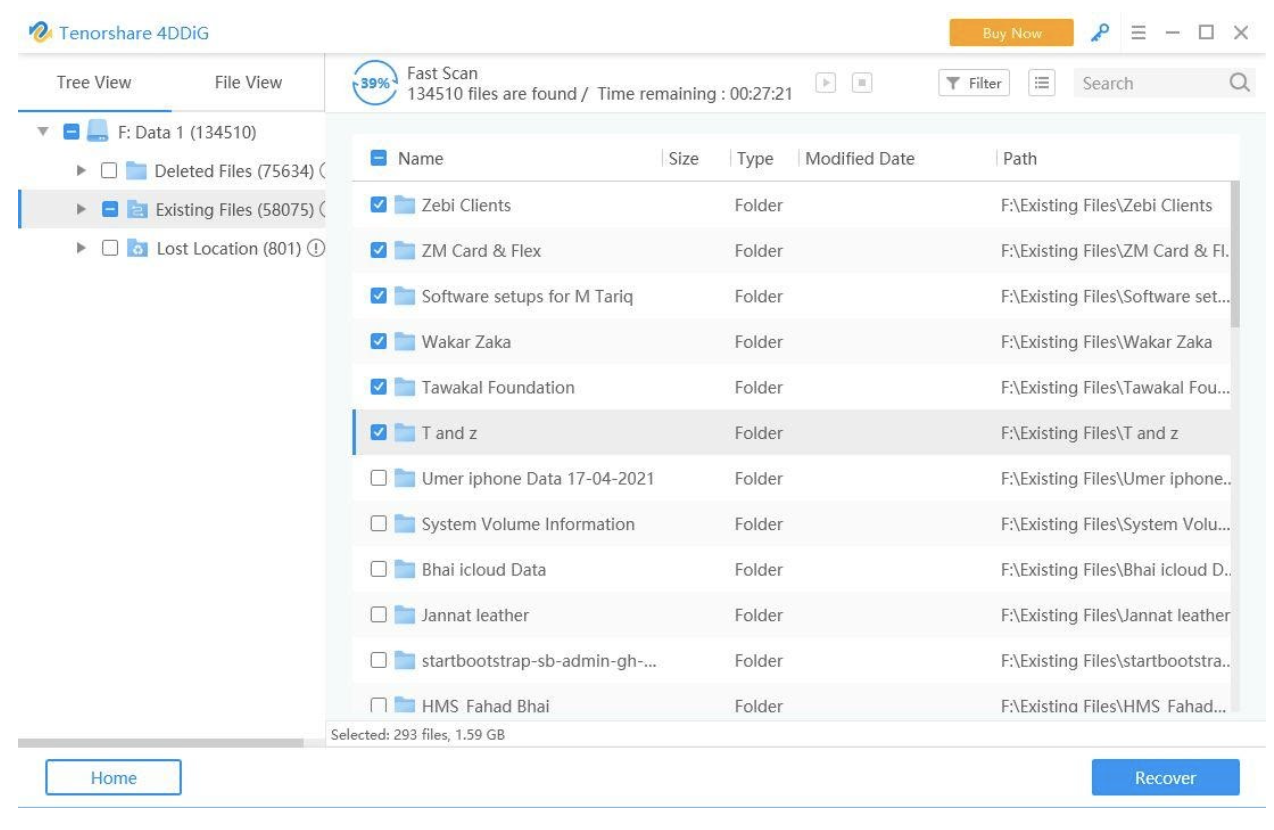This screenshot has height=830, width=1274.
Task: Click the Wakar Zaka folder icon
Action: coord(405,342)
